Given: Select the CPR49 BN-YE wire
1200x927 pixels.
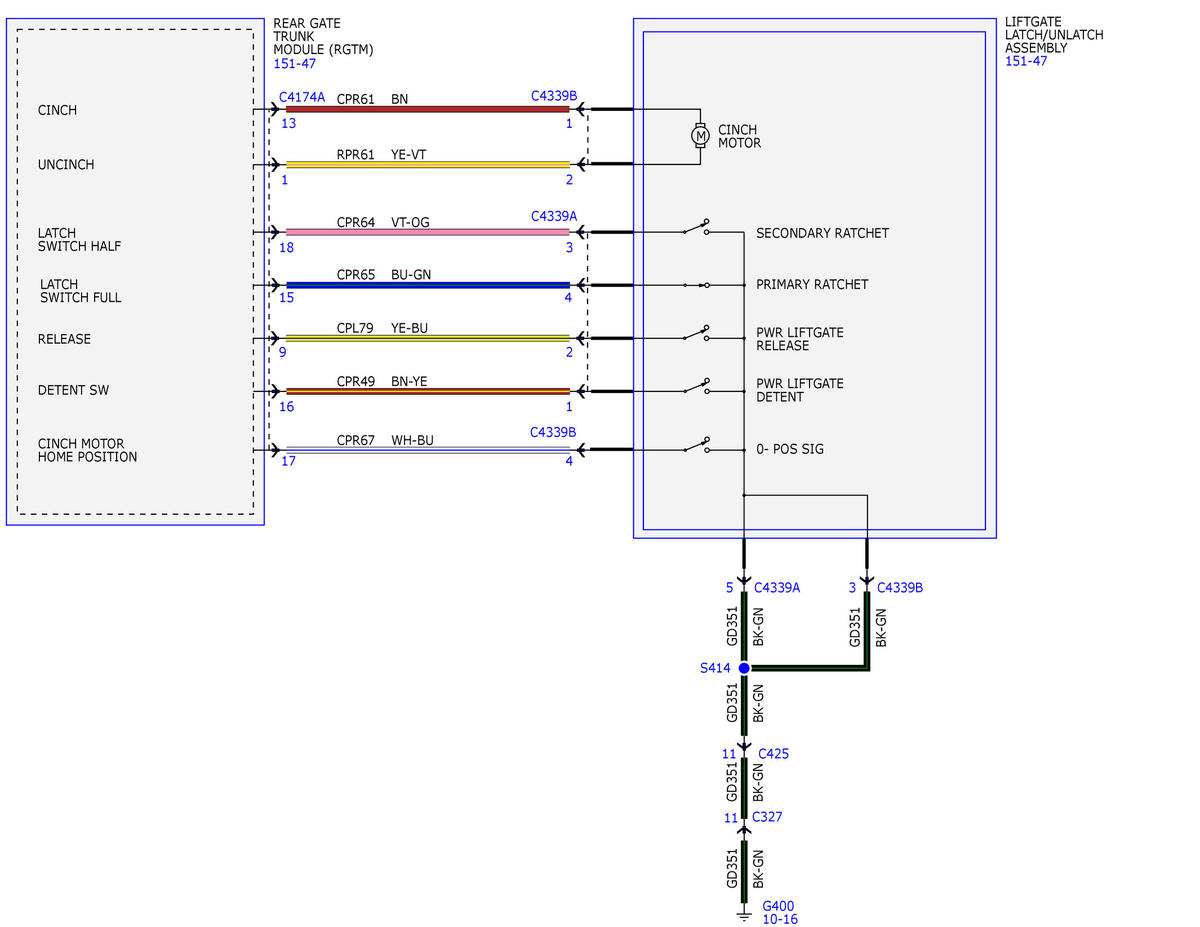Looking at the screenshot, I should pos(428,391).
